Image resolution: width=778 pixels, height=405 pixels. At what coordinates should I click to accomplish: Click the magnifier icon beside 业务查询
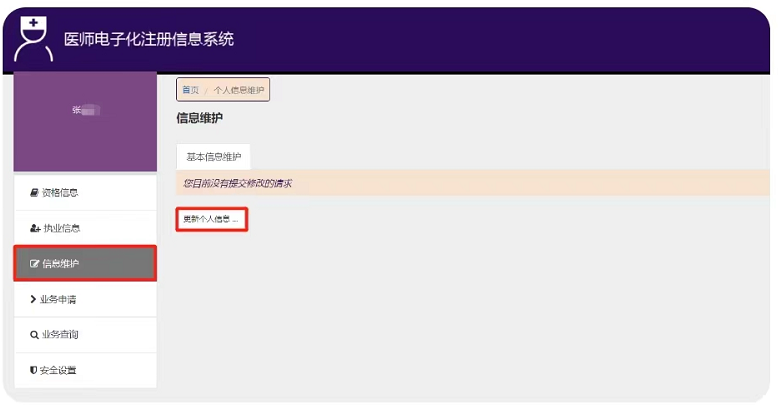pos(34,335)
